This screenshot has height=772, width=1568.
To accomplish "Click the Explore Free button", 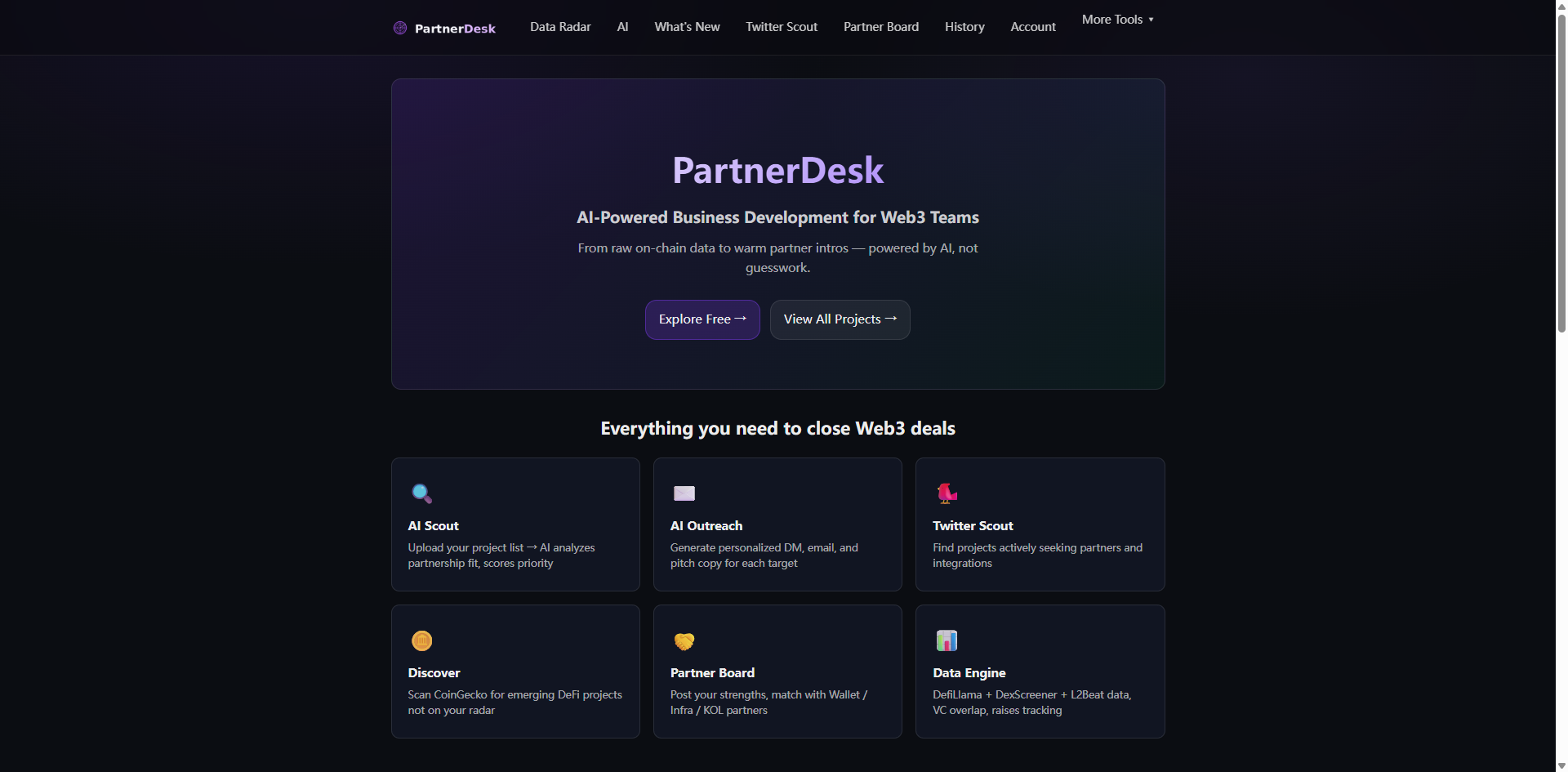I will coord(702,319).
